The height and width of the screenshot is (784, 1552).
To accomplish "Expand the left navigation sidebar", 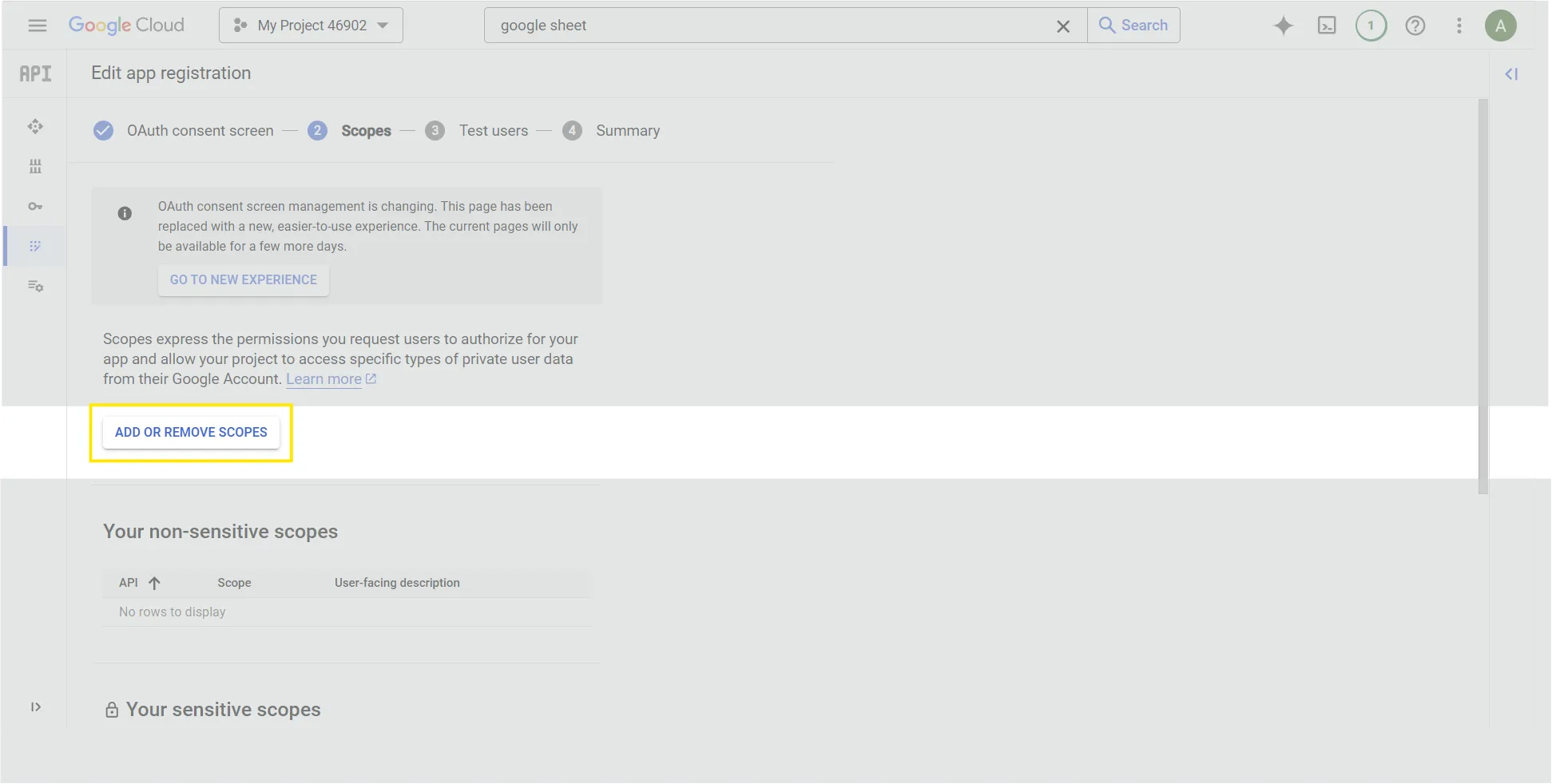I will 36,707.
